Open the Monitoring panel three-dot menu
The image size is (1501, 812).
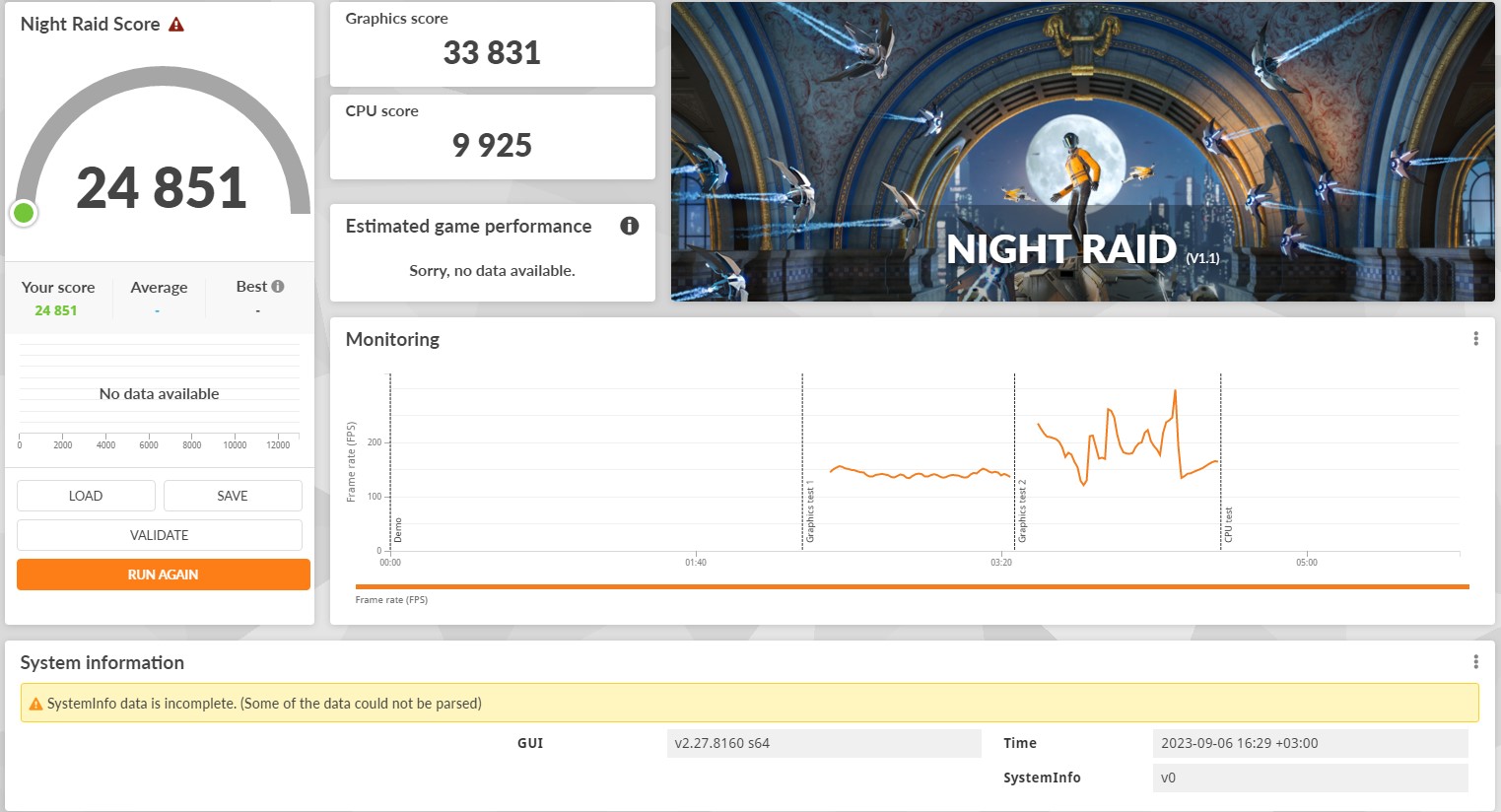[x=1474, y=339]
